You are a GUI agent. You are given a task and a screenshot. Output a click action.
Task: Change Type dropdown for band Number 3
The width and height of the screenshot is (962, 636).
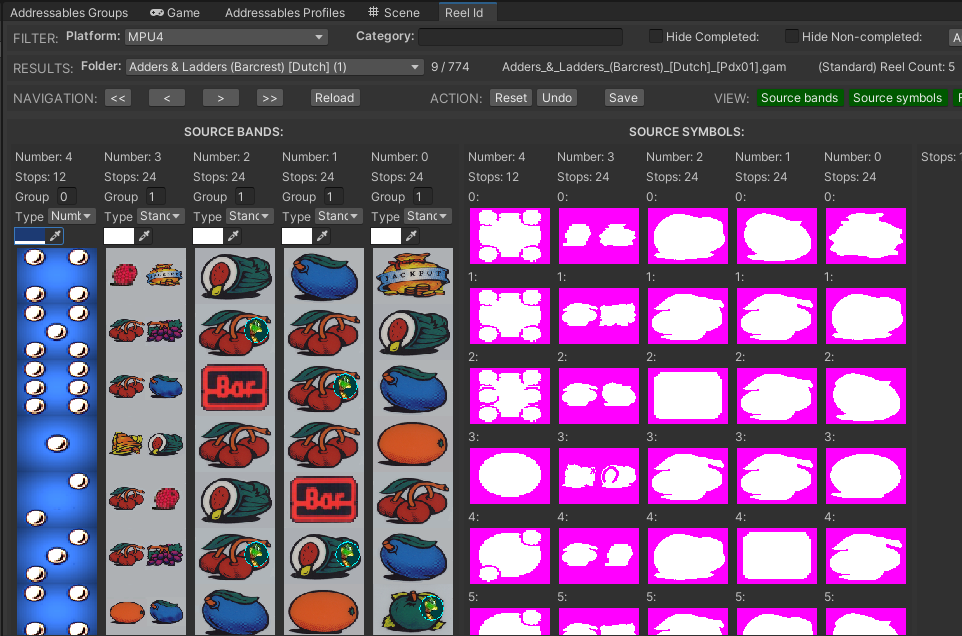click(160, 216)
